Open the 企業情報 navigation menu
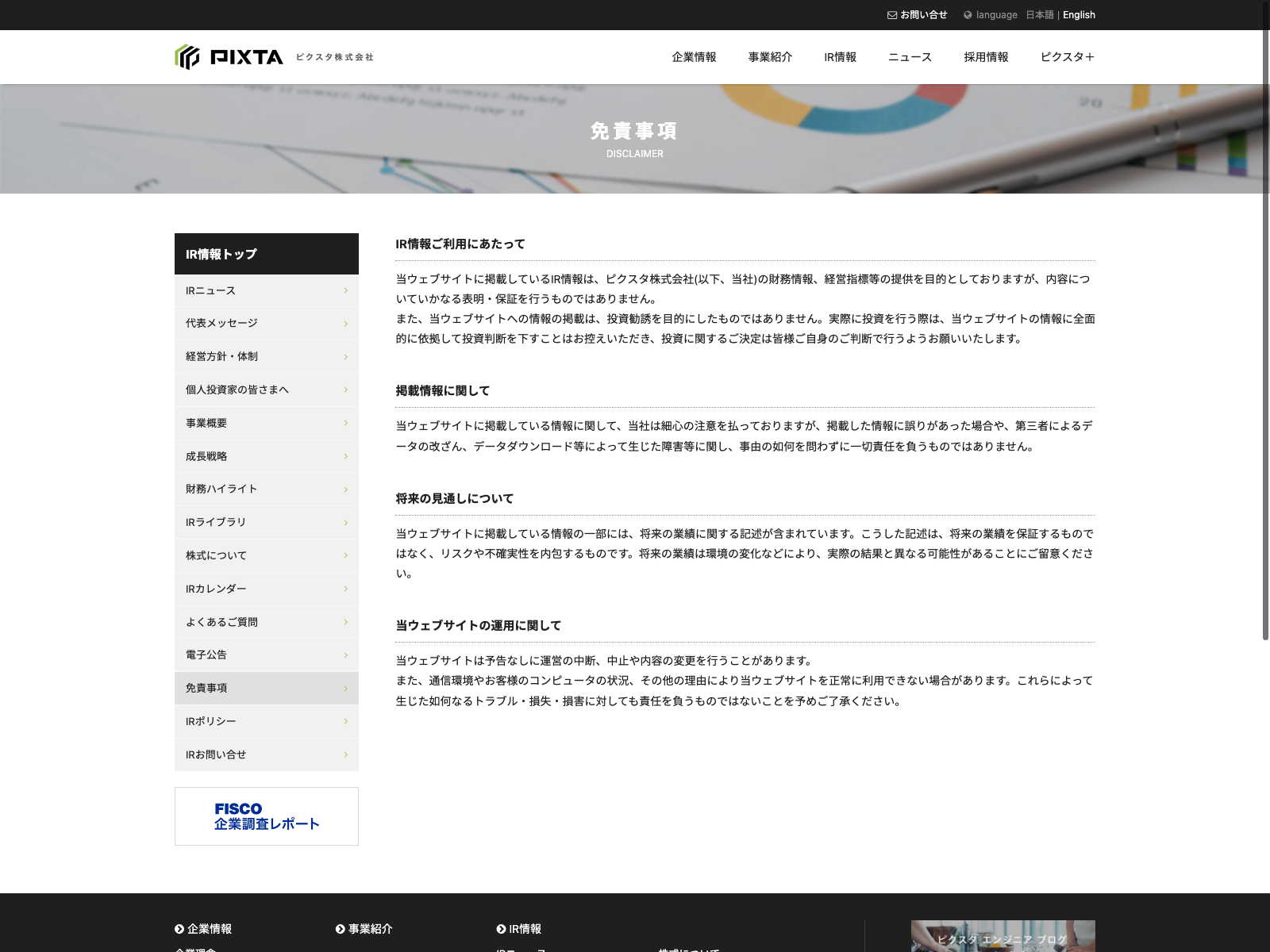 pyautogui.click(x=694, y=57)
